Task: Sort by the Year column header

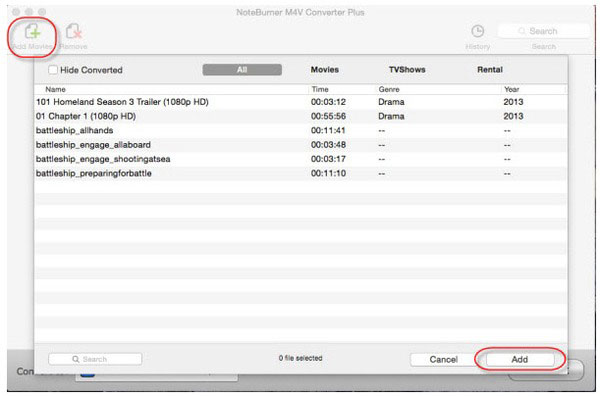Action: tap(512, 90)
